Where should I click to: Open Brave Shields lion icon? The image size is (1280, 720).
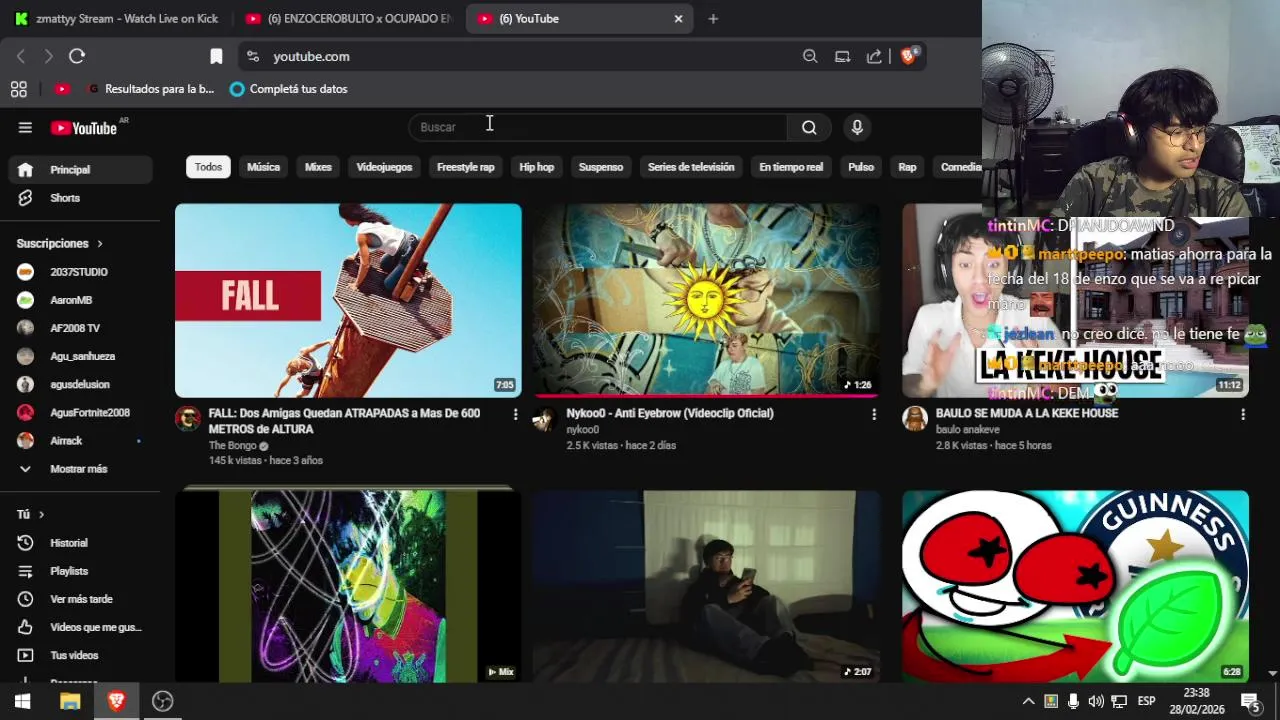point(908,56)
